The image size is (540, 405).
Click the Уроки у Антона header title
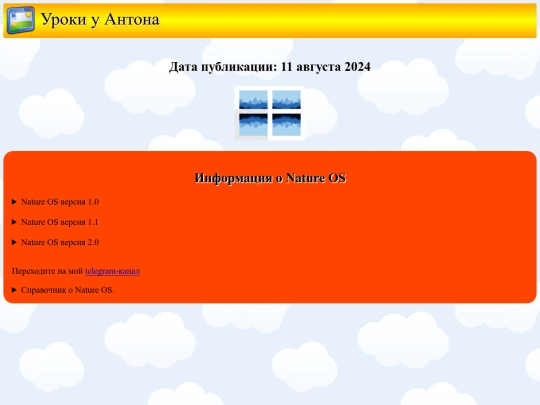pos(100,20)
